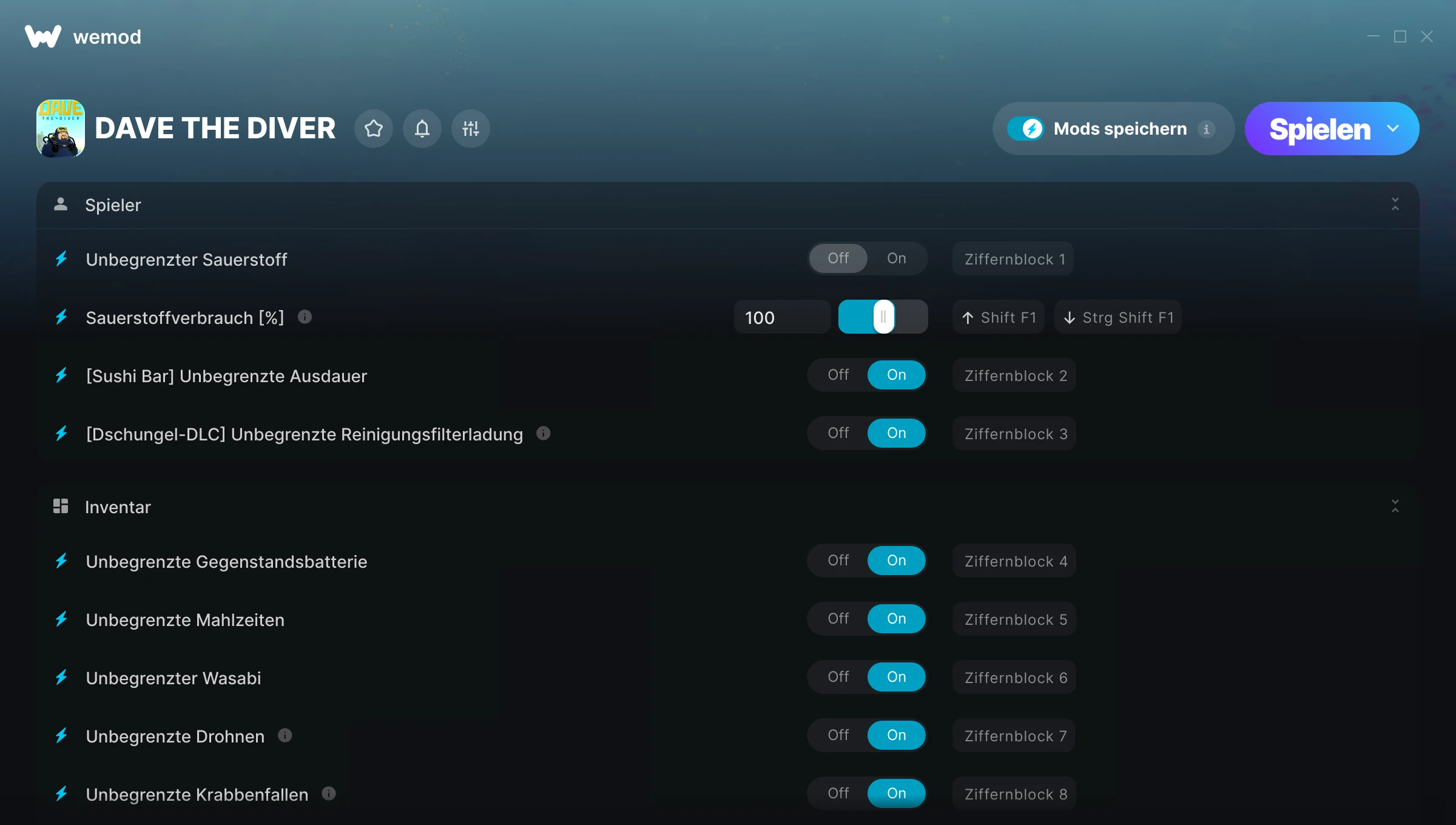Click lightning icon beside Unbegrenzte Krabbenfallen

(x=61, y=794)
